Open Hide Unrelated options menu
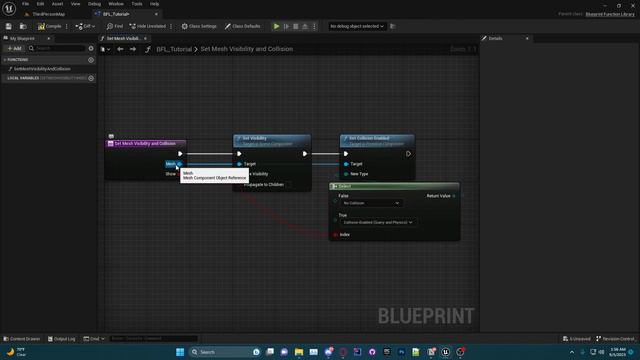Image resolution: width=640 pixels, height=360 pixels. (171, 26)
